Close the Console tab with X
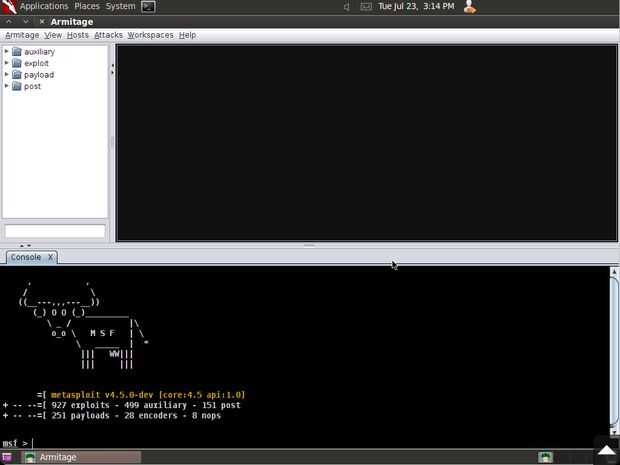The height and width of the screenshot is (465, 620). 50,257
